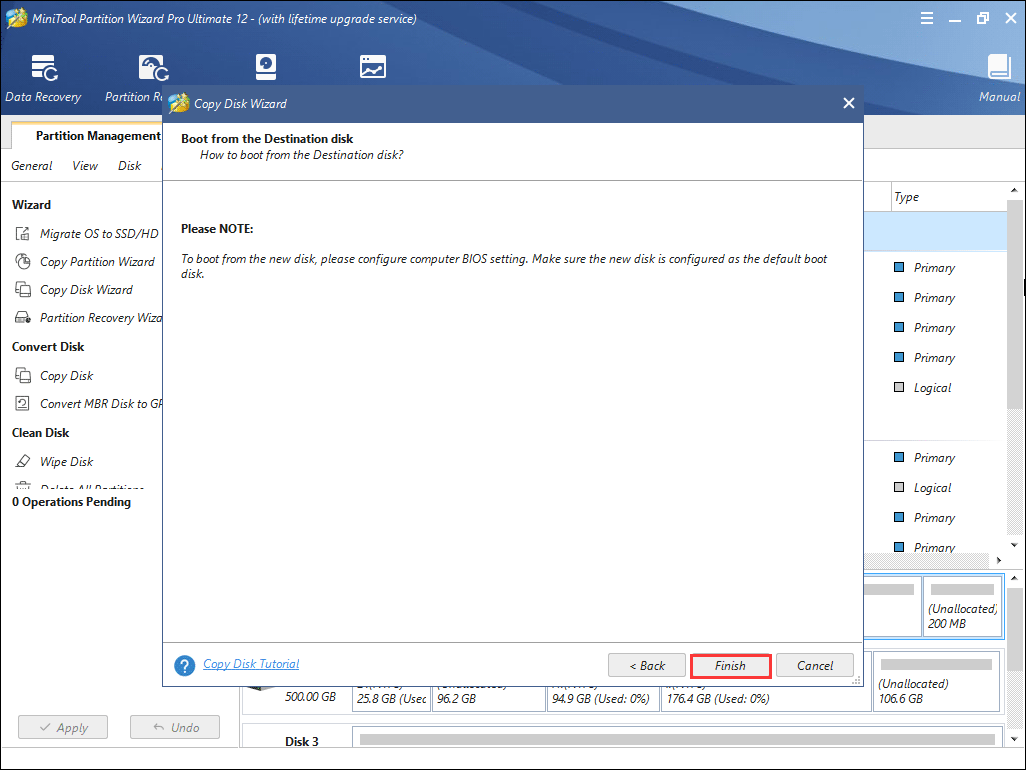Click the partition list vertical scrollbar
1026x770 pixels.
tap(1014, 304)
